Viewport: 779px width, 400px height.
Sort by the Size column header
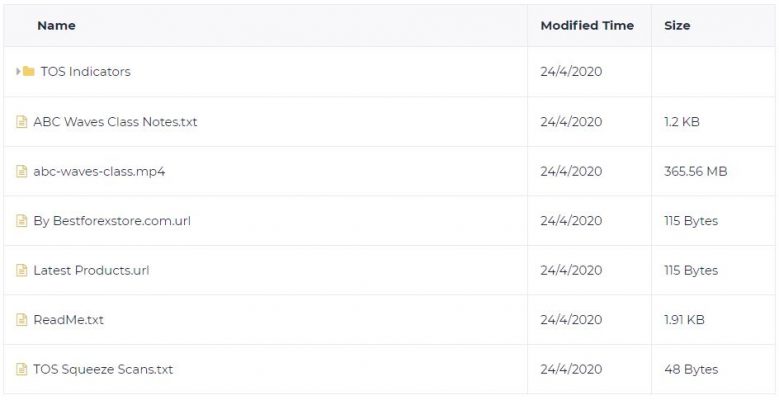[x=677, y=26]
